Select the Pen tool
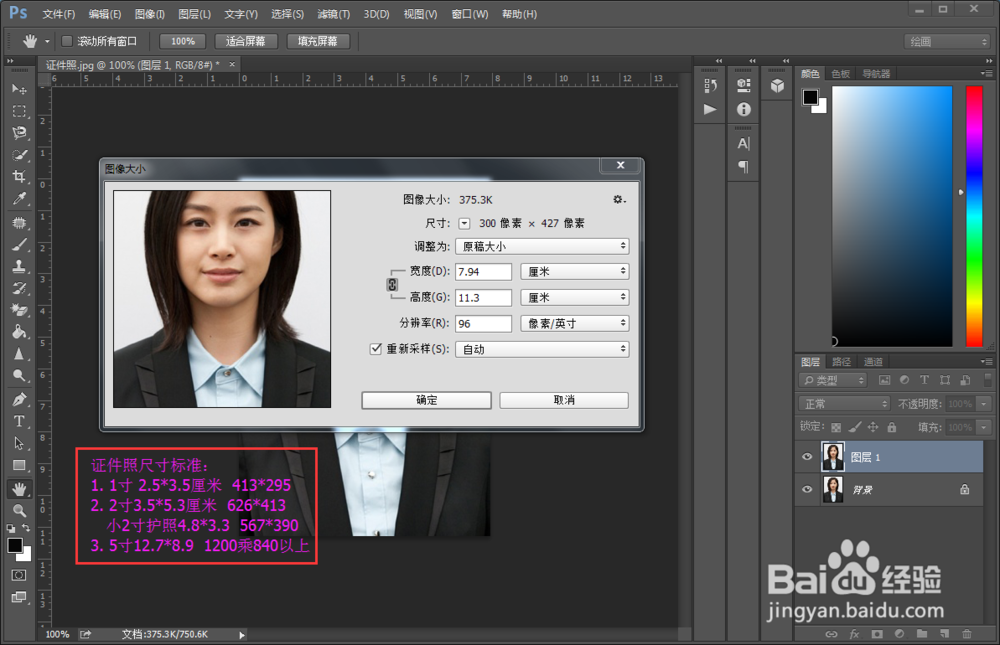The height and width of the screenshot is (645, 1000). coord(19,399)
